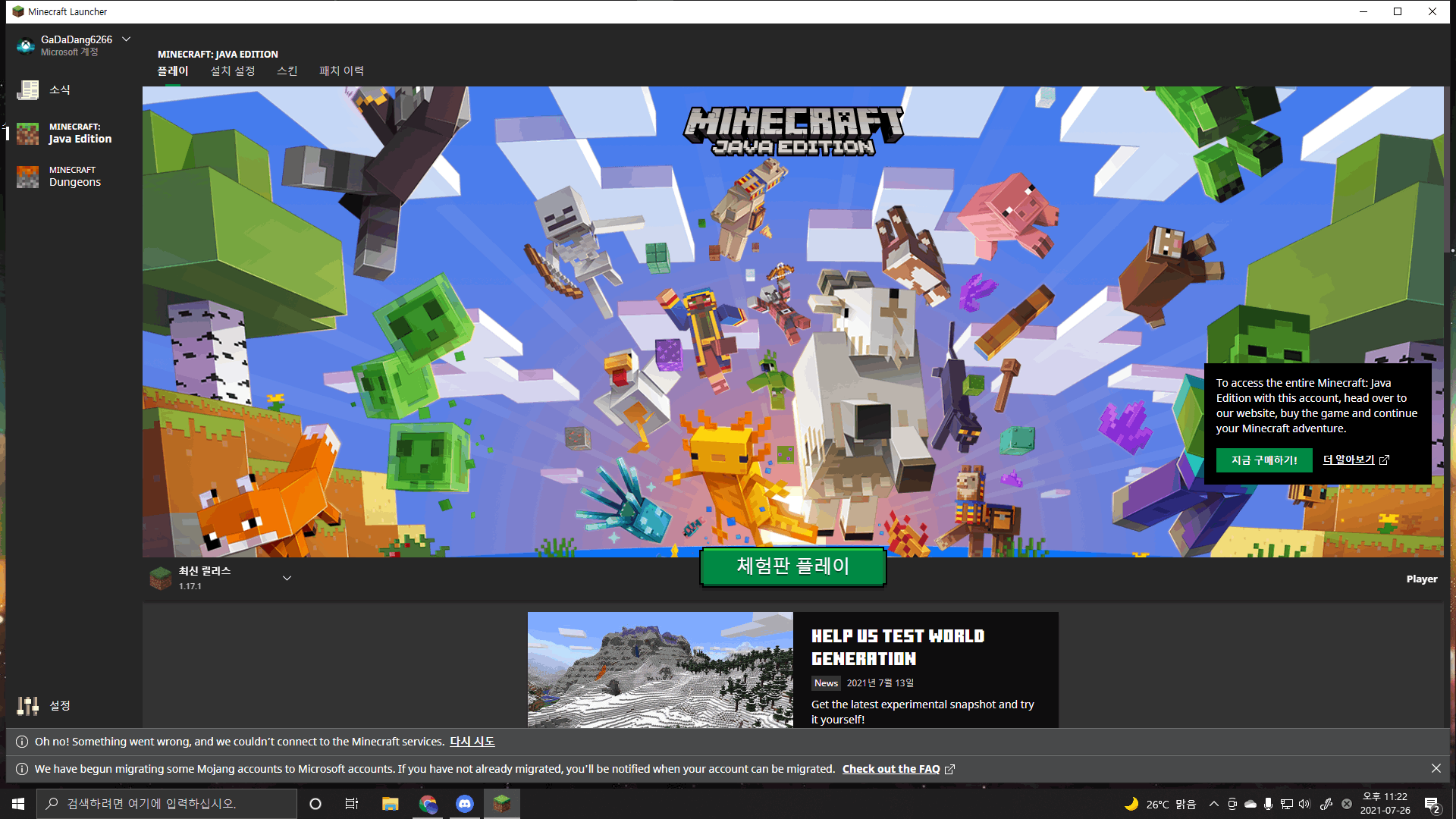Click the 지금 구매하기! button
1456x819 pixels.
click(x=1263, y=460)
